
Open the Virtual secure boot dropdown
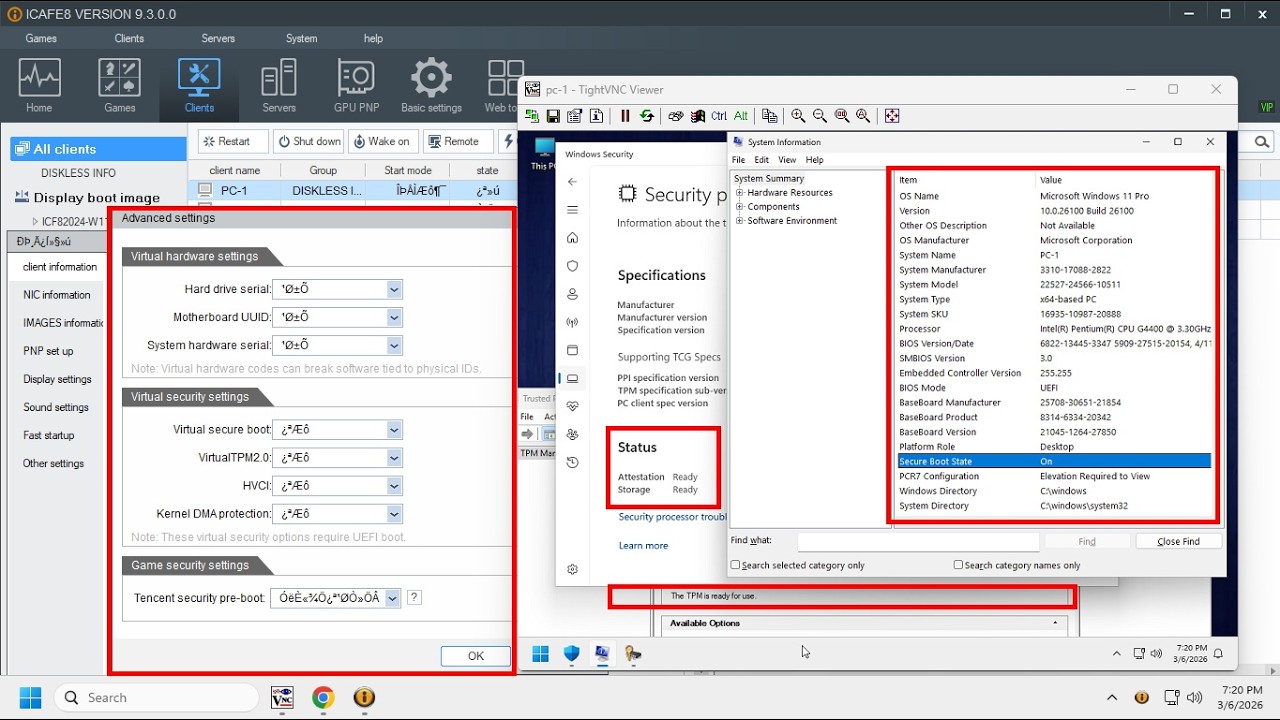click(x=394, y=429)
